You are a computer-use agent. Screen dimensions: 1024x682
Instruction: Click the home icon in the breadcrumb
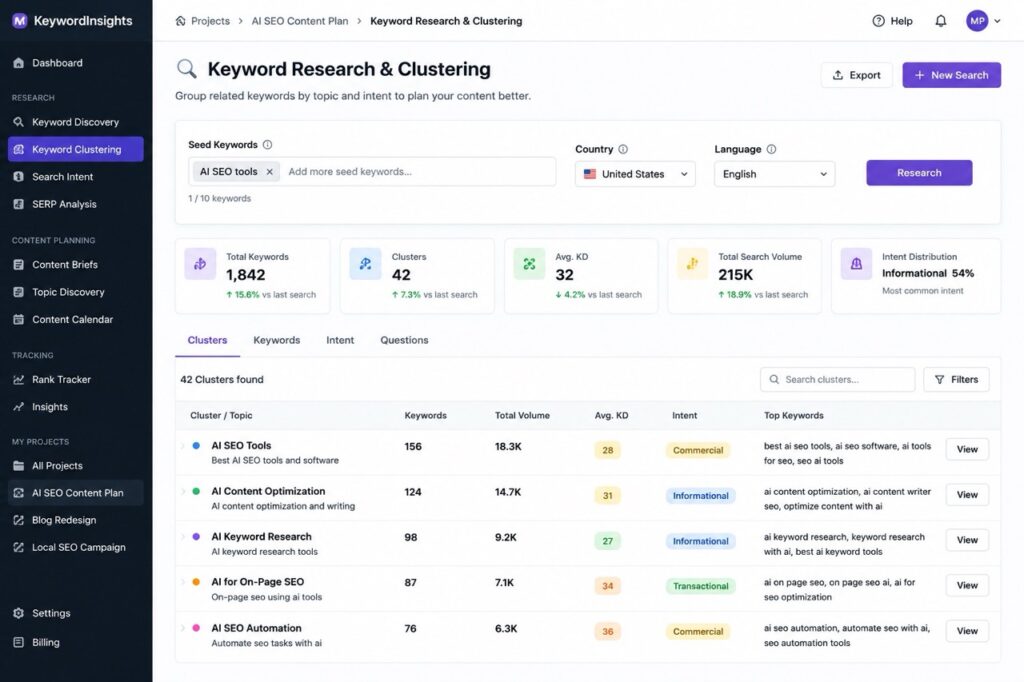[181, 21]
